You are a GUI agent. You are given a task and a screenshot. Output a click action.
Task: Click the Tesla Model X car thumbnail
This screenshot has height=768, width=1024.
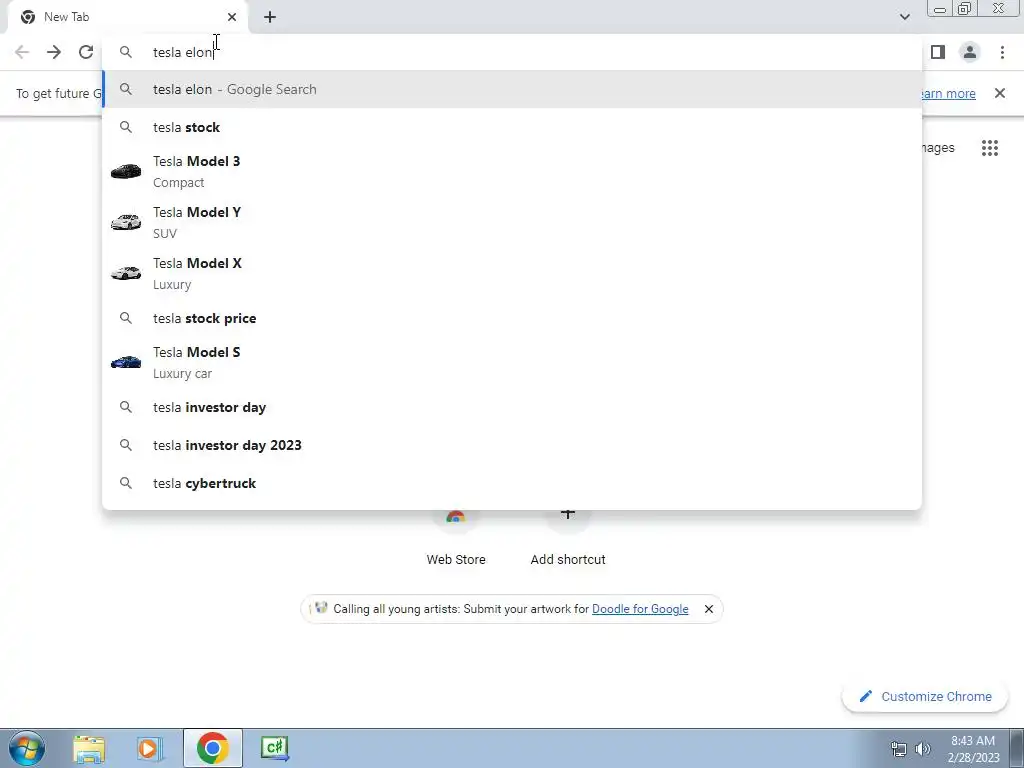tap(126, 272)
